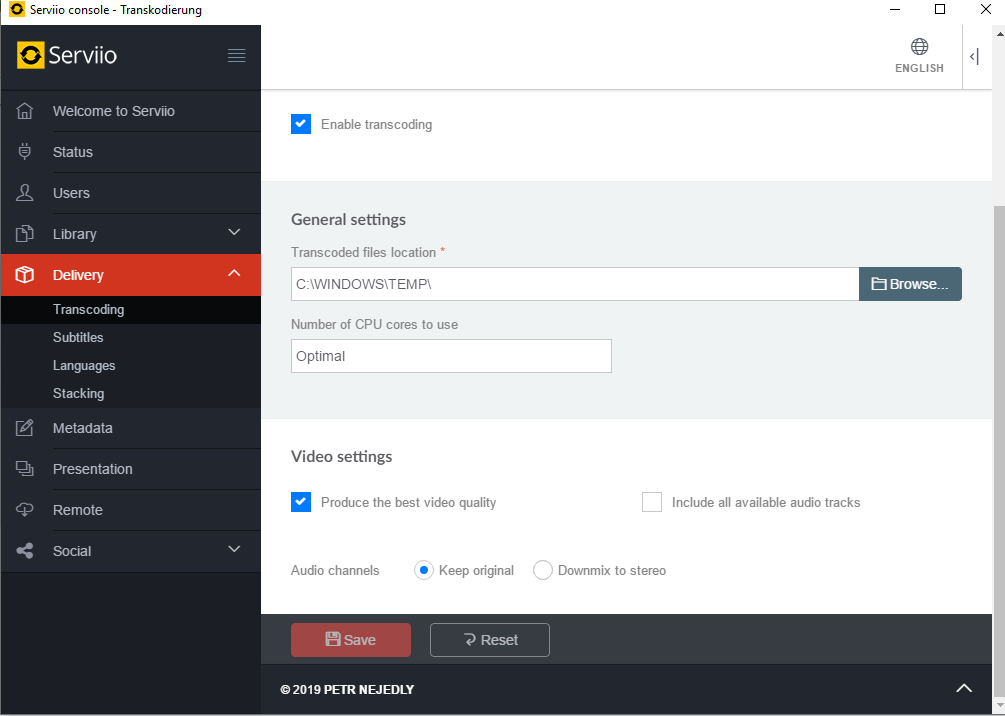
Task: Enable Include all available audio tracks
Action: pos(652,502)
